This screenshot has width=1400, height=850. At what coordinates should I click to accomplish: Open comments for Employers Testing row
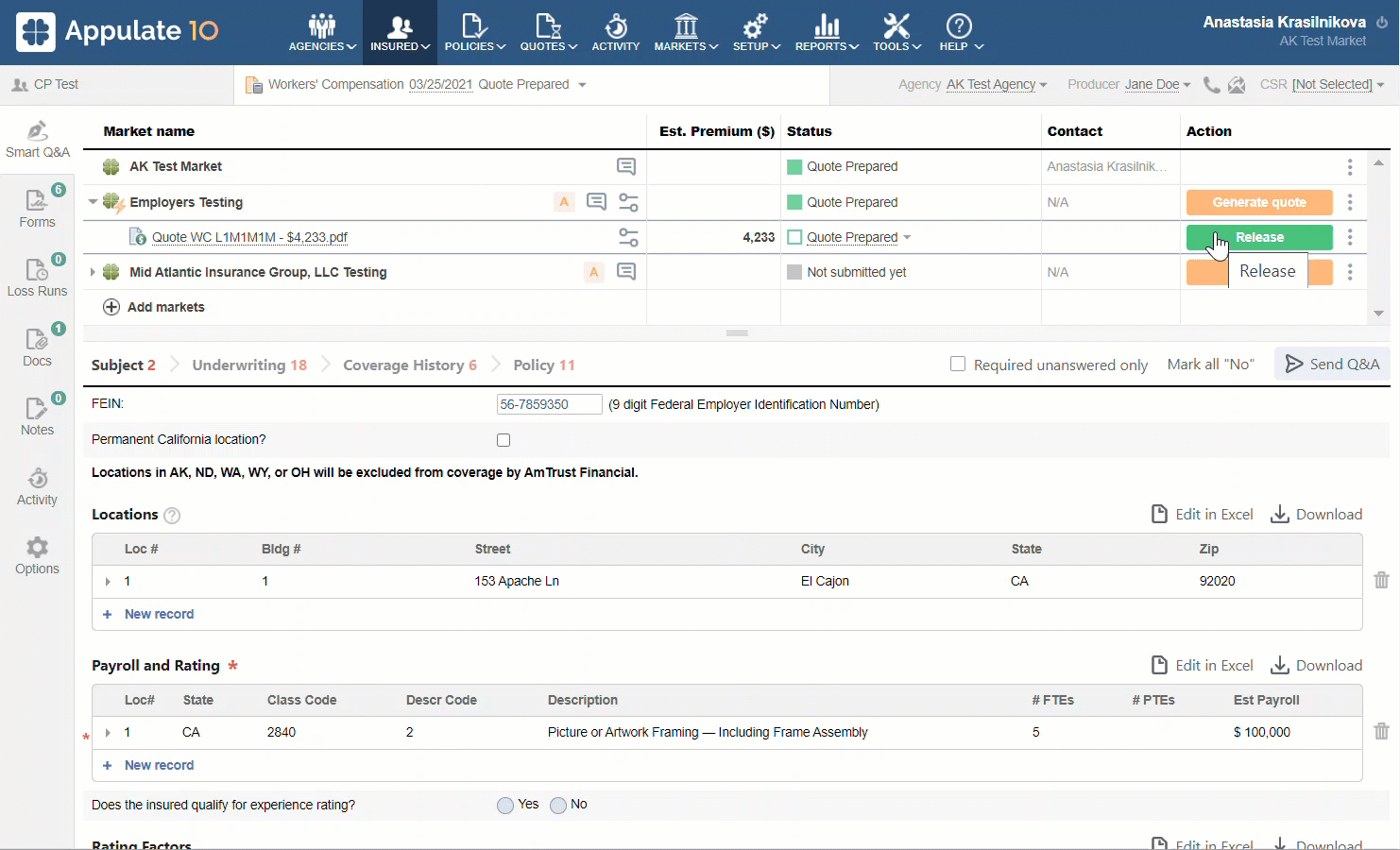pos(596,201)
